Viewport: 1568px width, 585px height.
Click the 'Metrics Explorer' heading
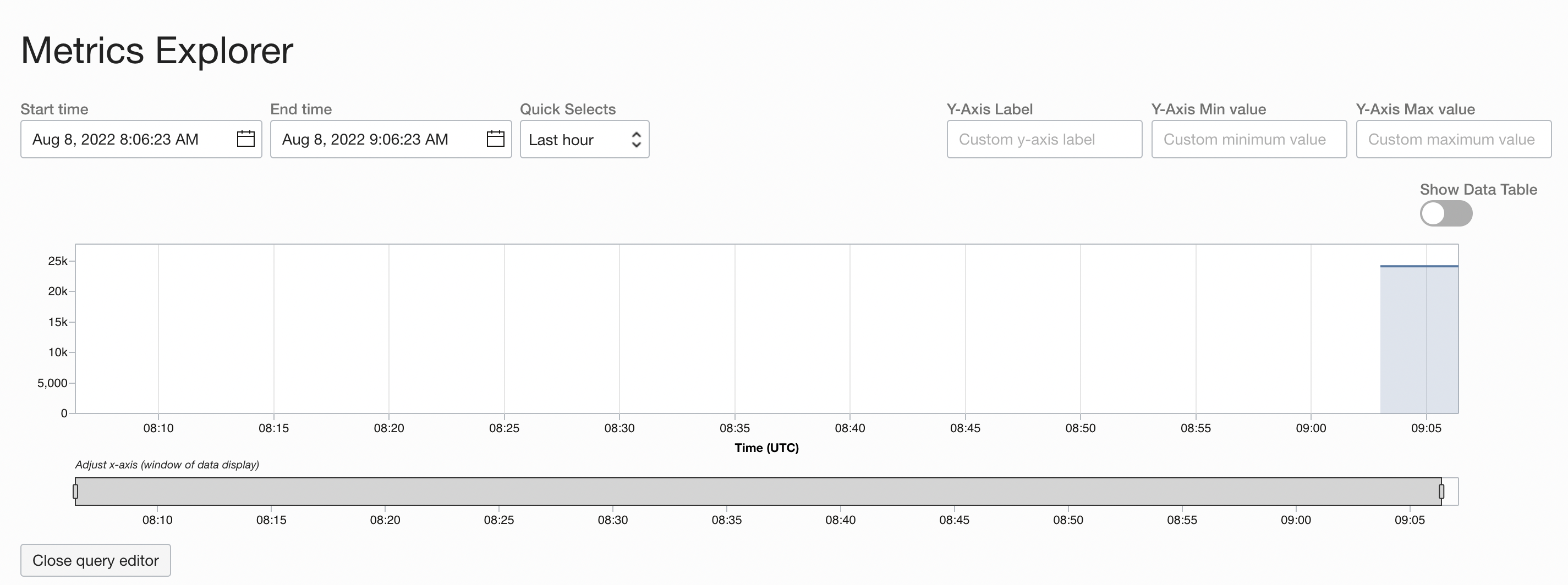tap(157, 50)
